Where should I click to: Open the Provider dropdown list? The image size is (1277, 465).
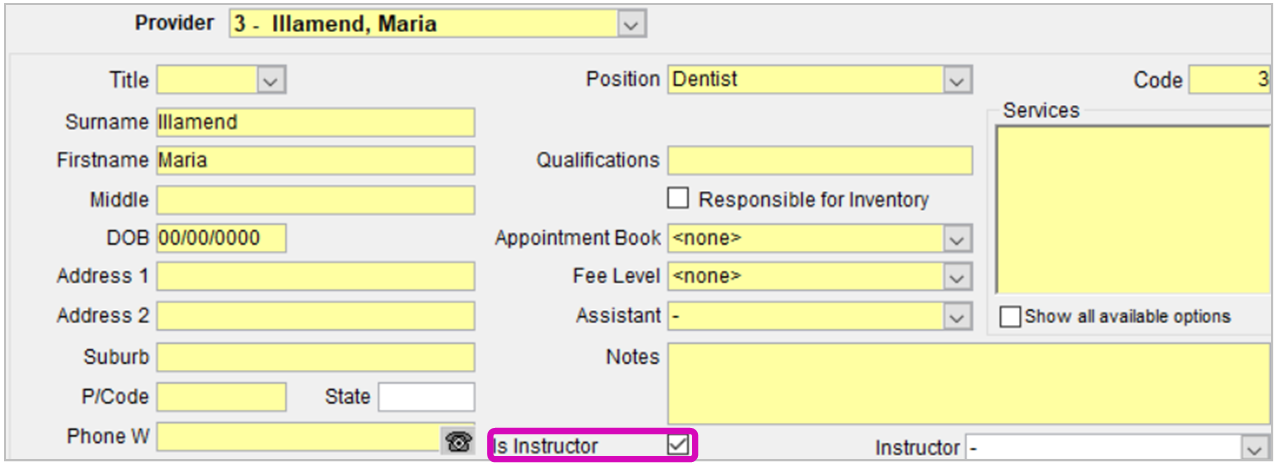(x=631, y=24)
